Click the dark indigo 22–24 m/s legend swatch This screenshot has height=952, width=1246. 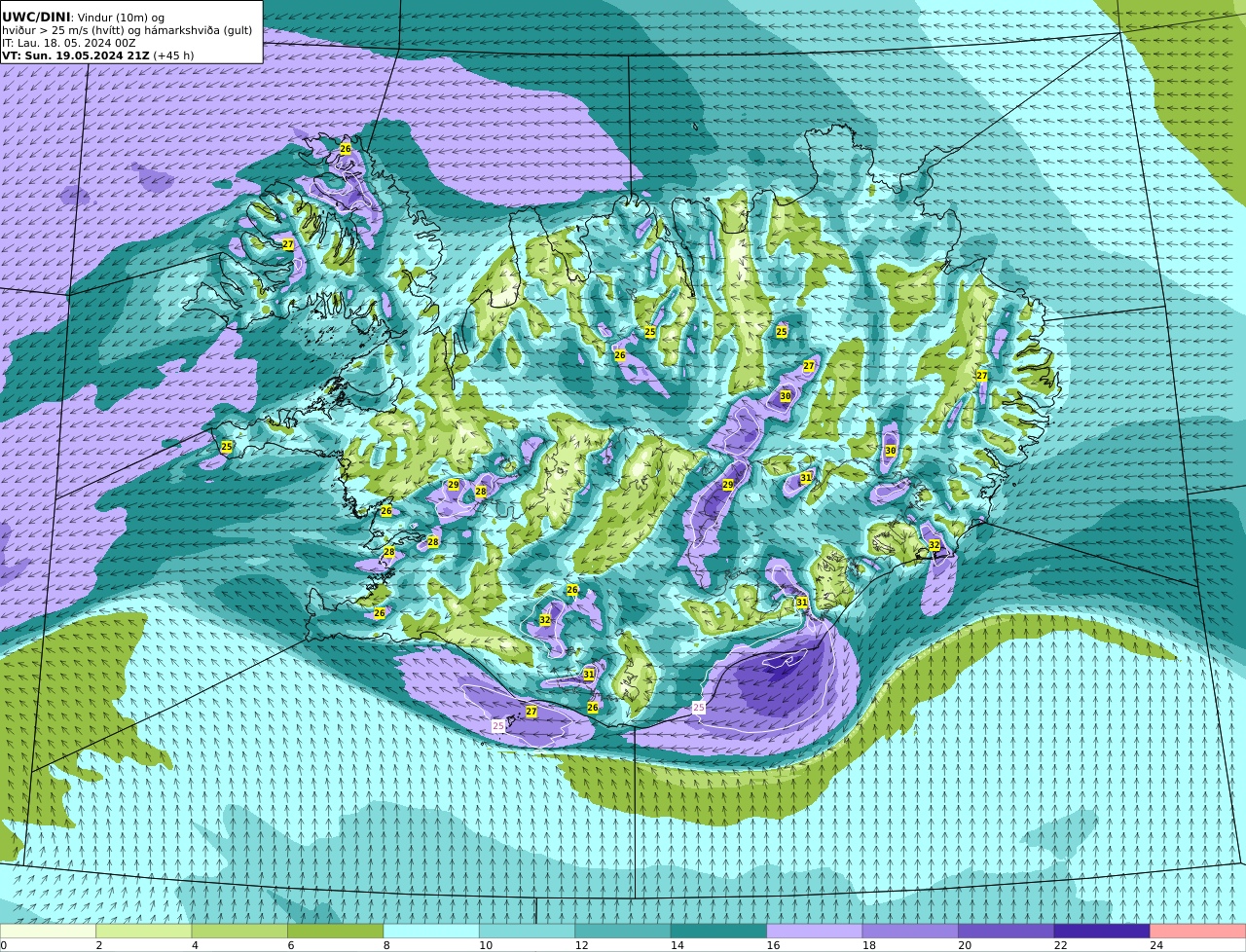pyautogui.click(x=1102, y=931)
